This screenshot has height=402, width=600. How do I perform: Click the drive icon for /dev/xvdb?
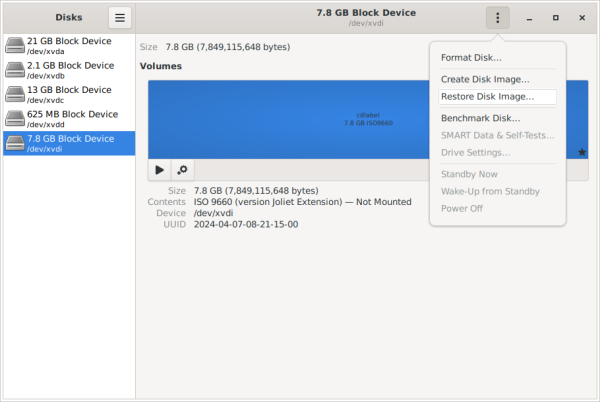(15, 70)
